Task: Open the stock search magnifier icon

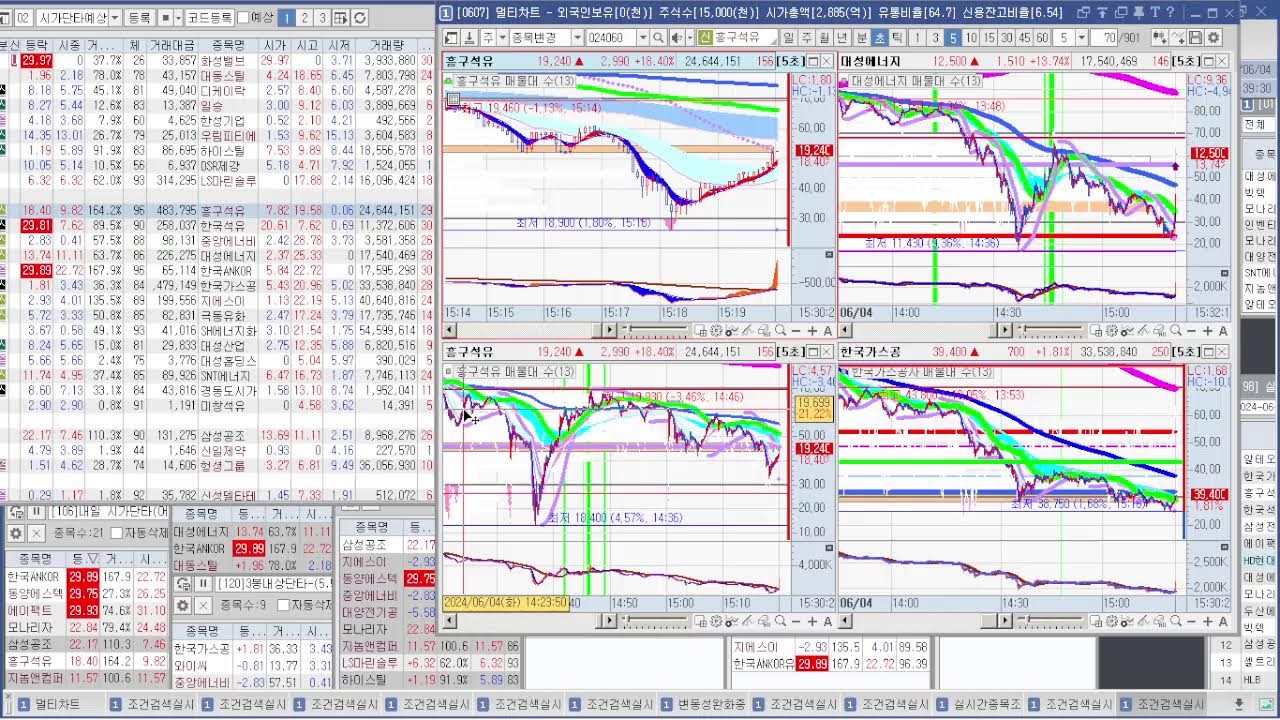Action: (658, 38)
